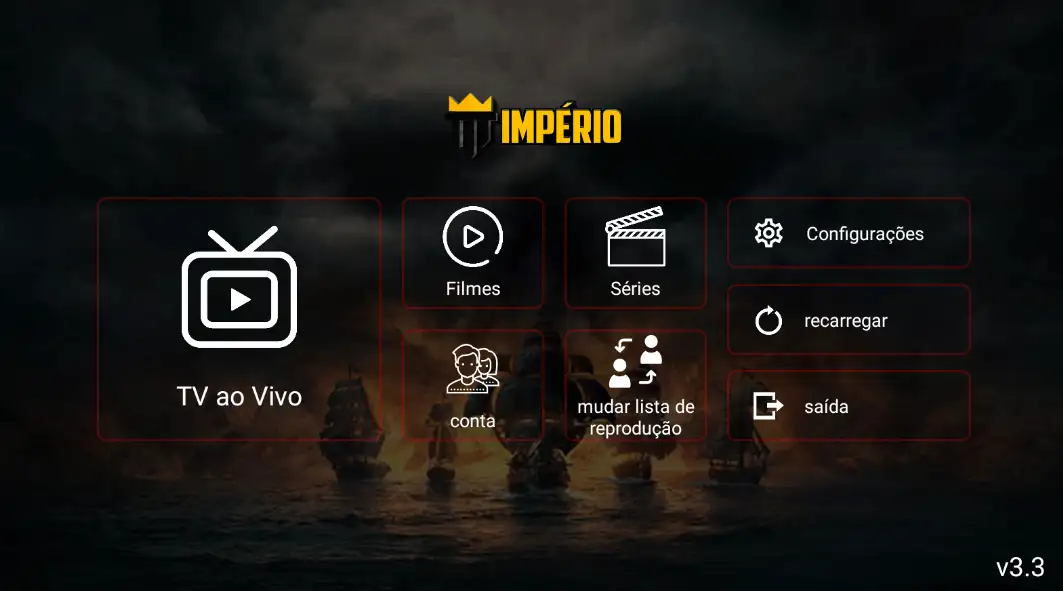
Task: Open the conta account tile
Action: (x=473, y=385)
